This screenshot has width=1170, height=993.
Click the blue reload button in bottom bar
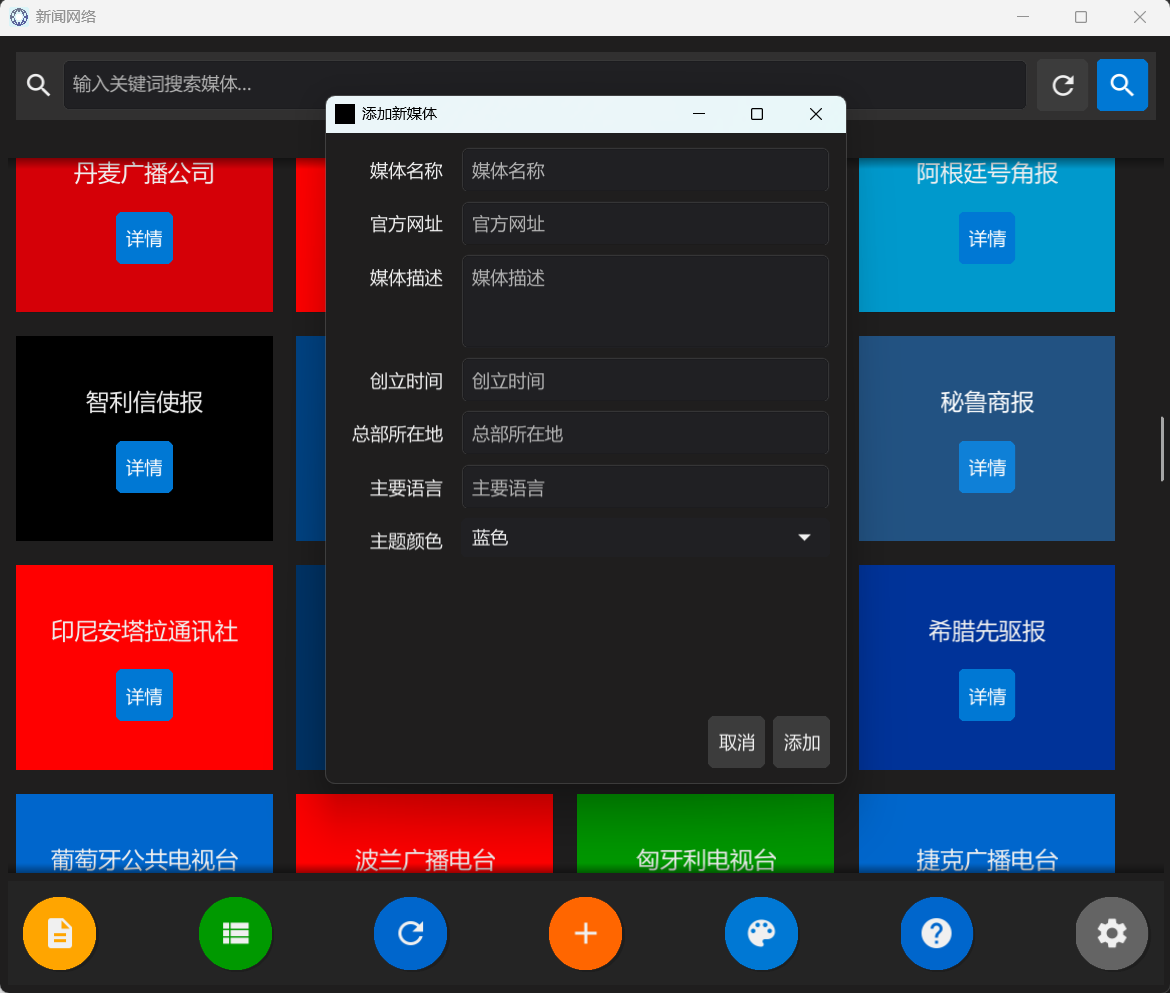410,933
